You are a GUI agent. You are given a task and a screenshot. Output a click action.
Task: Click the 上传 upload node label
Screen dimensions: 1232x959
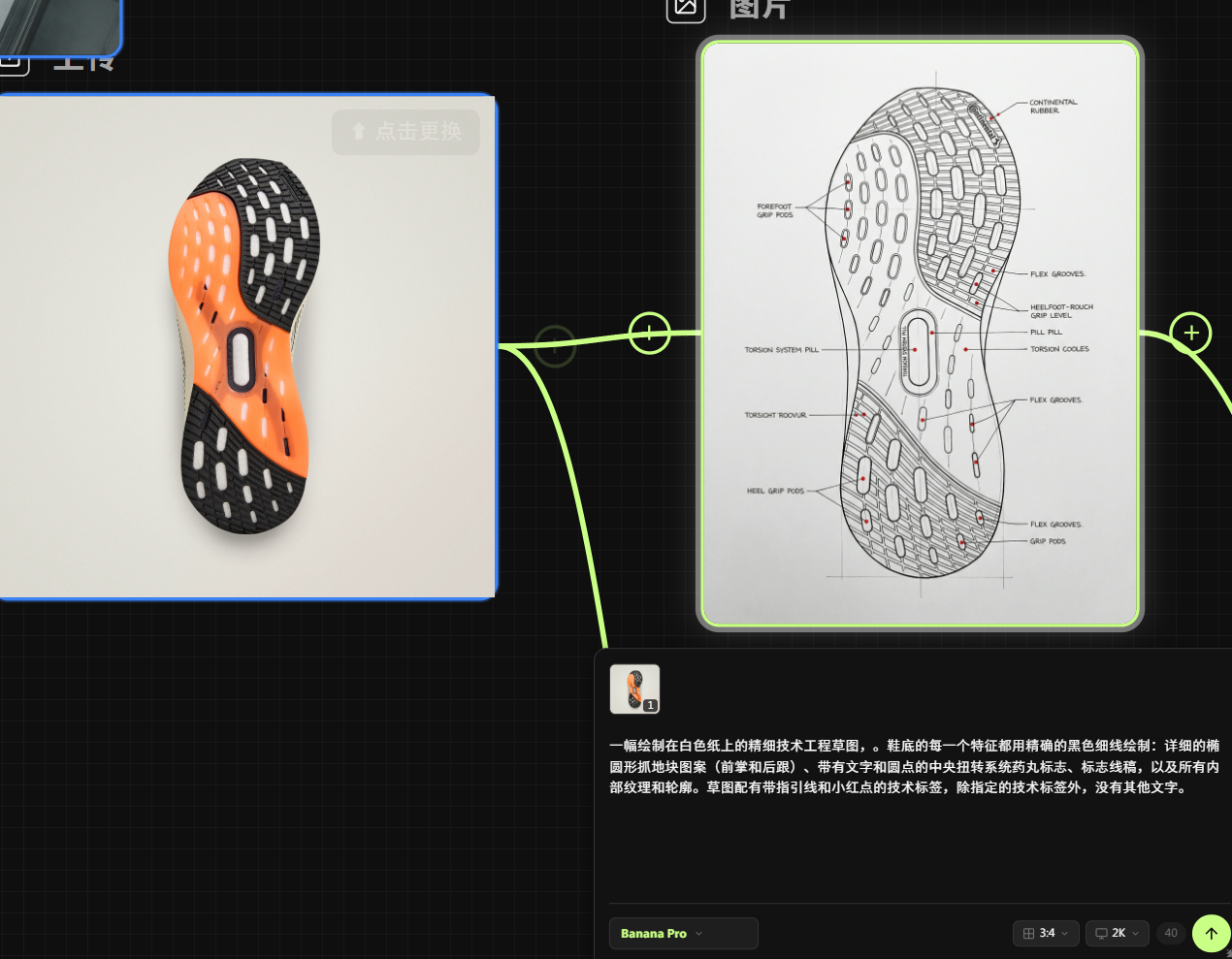83,64
